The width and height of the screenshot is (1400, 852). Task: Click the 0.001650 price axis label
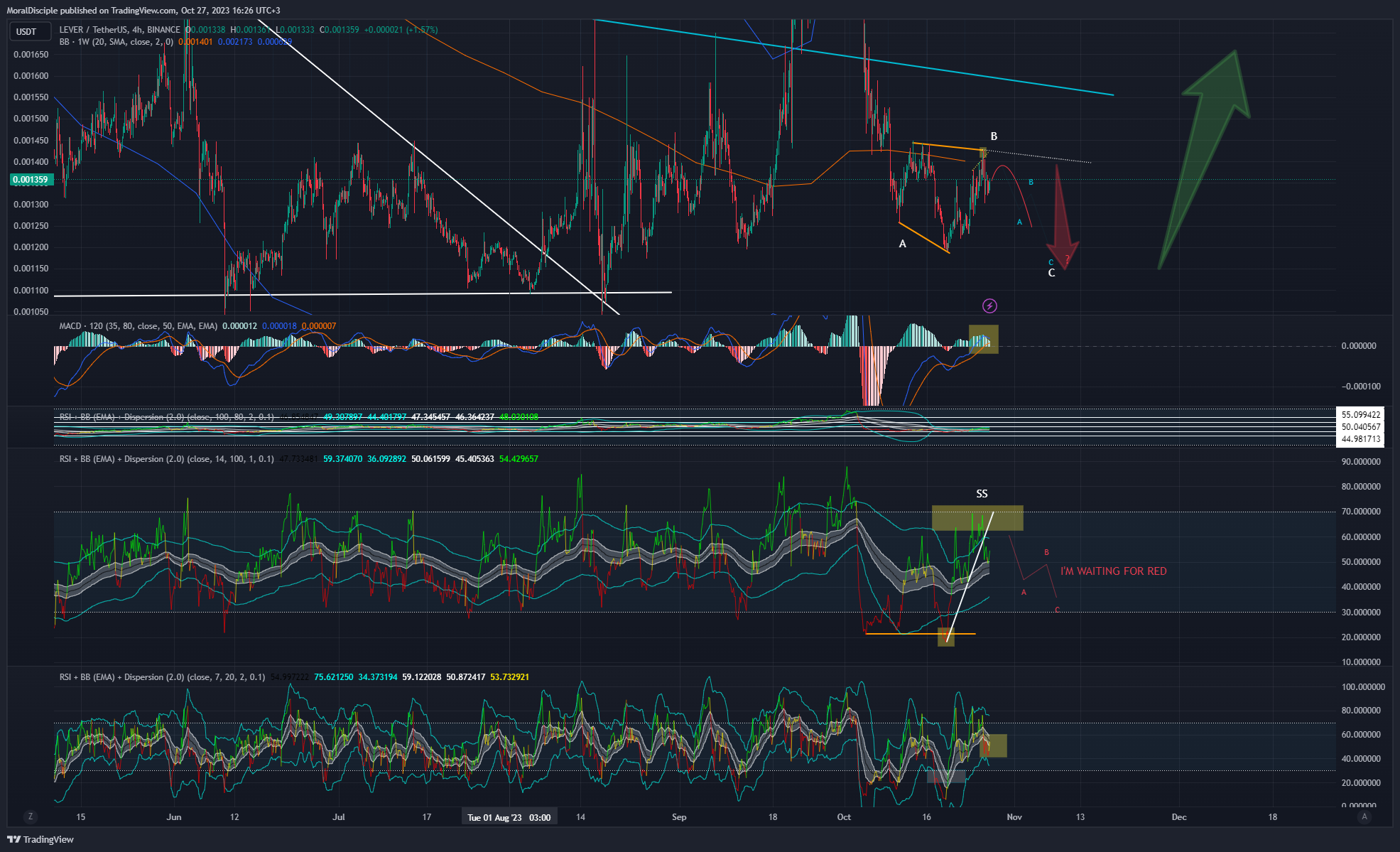pos(31,55)
